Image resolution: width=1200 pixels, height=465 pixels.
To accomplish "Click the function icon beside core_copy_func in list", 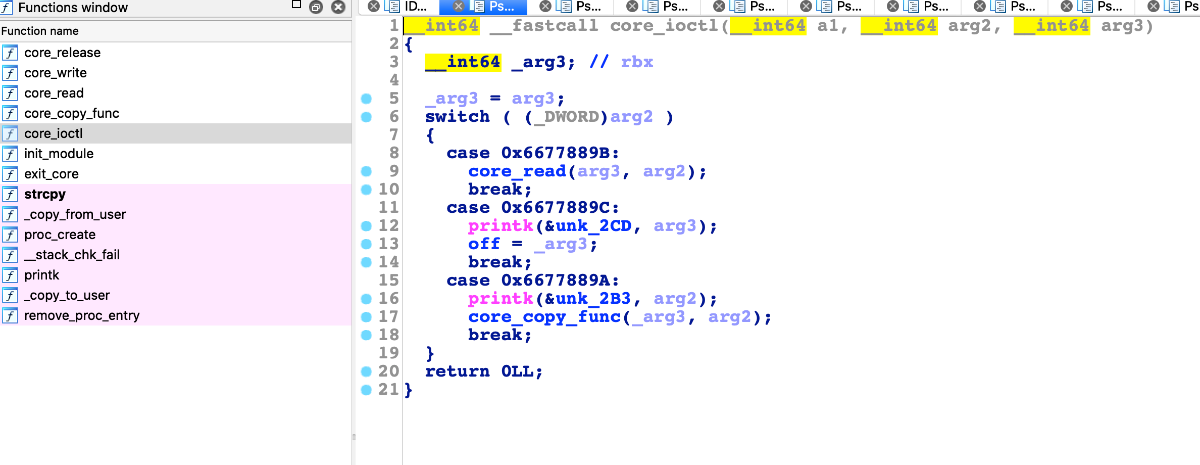I will pos(10,113).
